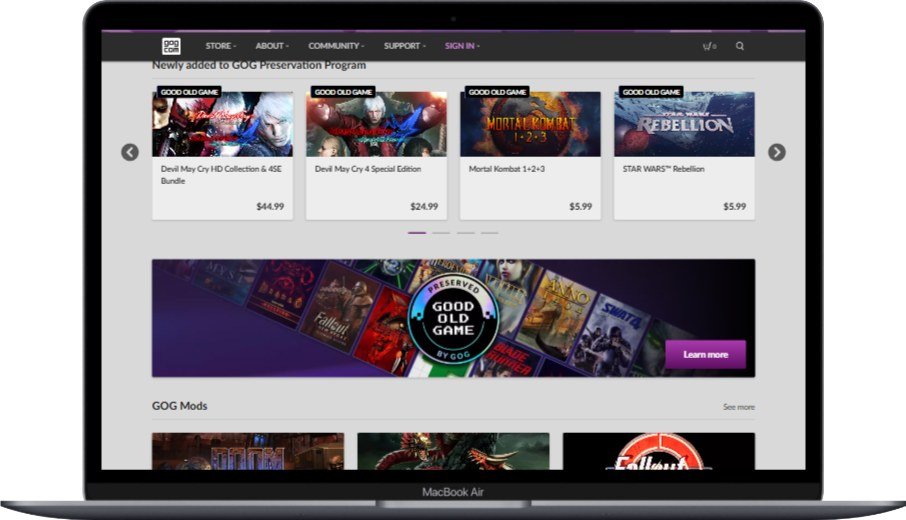This screenshot has width=906, height=520.
Task: Open the Fallout mod thumbnail
Action: tap(659, 451)
